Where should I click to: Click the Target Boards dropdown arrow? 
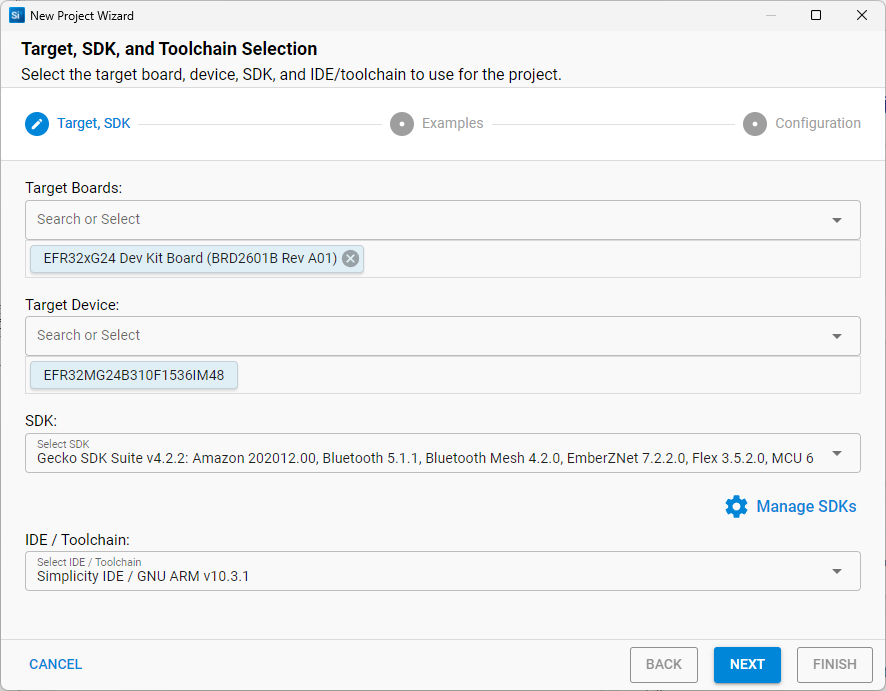click(838, 219)
